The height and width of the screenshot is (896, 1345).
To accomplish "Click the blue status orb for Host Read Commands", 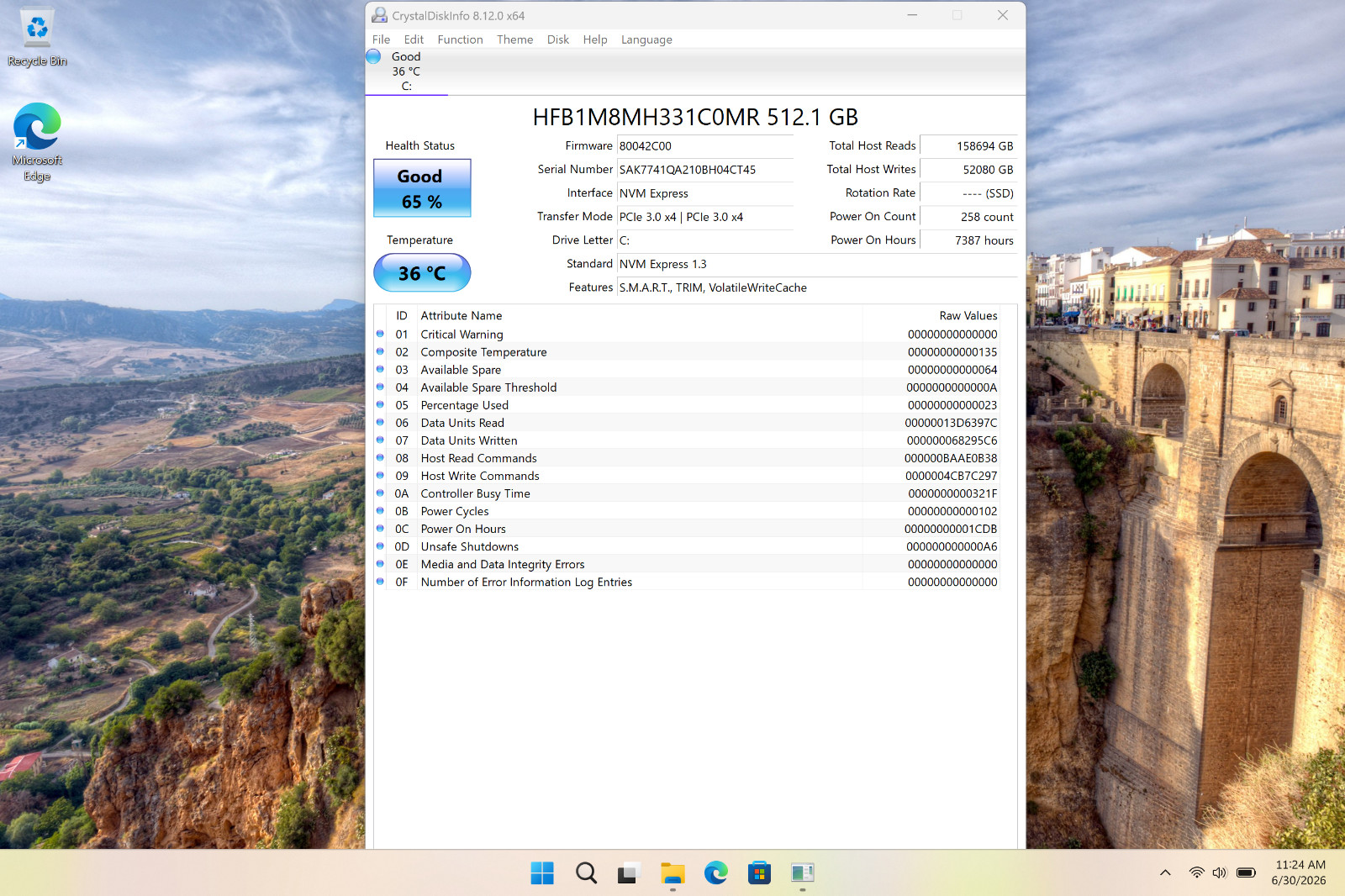I will 380,457.
